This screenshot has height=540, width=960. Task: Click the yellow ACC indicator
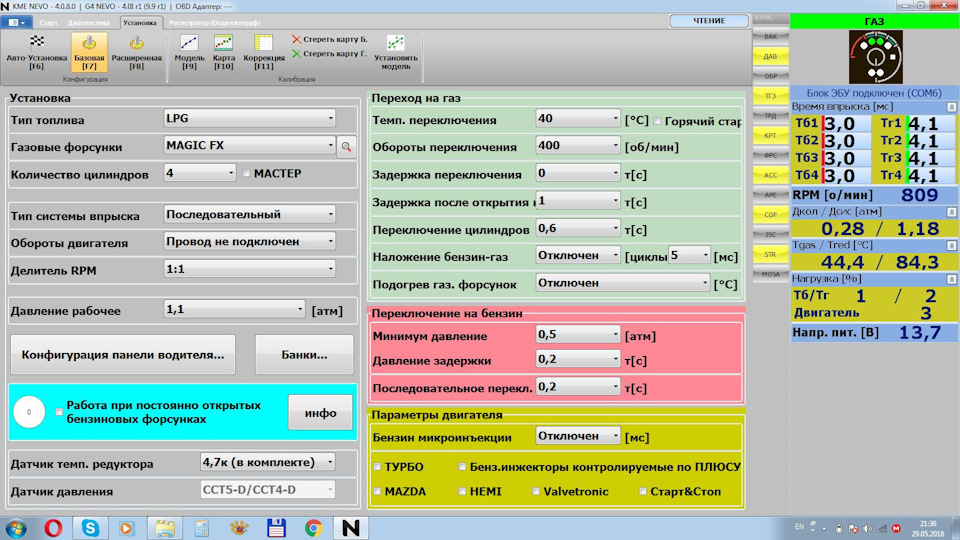(770, 175)
